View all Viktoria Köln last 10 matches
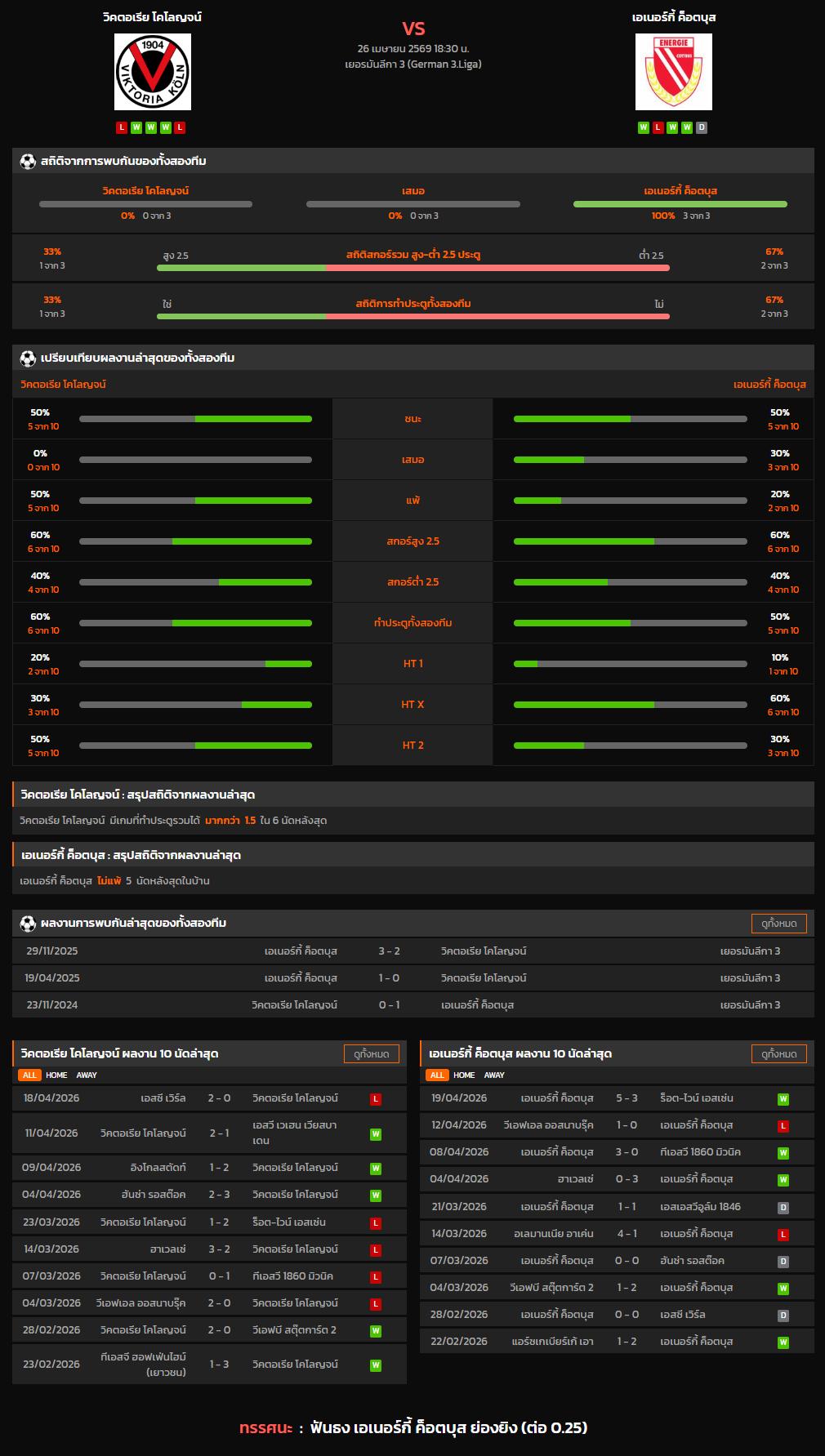 tap(371, 1053)
